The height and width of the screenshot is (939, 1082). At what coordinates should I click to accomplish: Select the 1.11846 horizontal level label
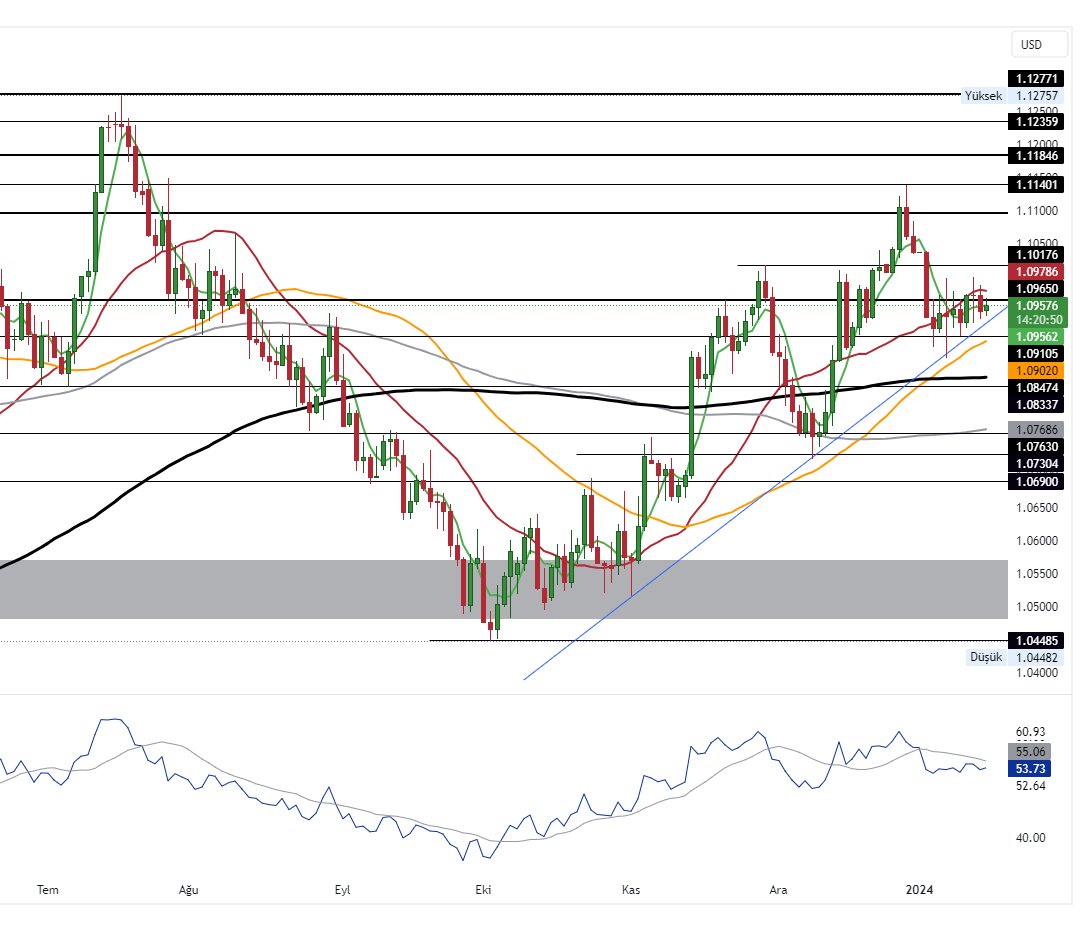pos(1037,155)
